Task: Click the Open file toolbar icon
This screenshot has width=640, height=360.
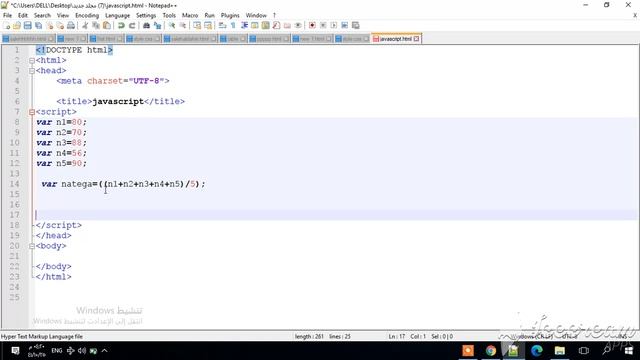Action: click(17, 25)
